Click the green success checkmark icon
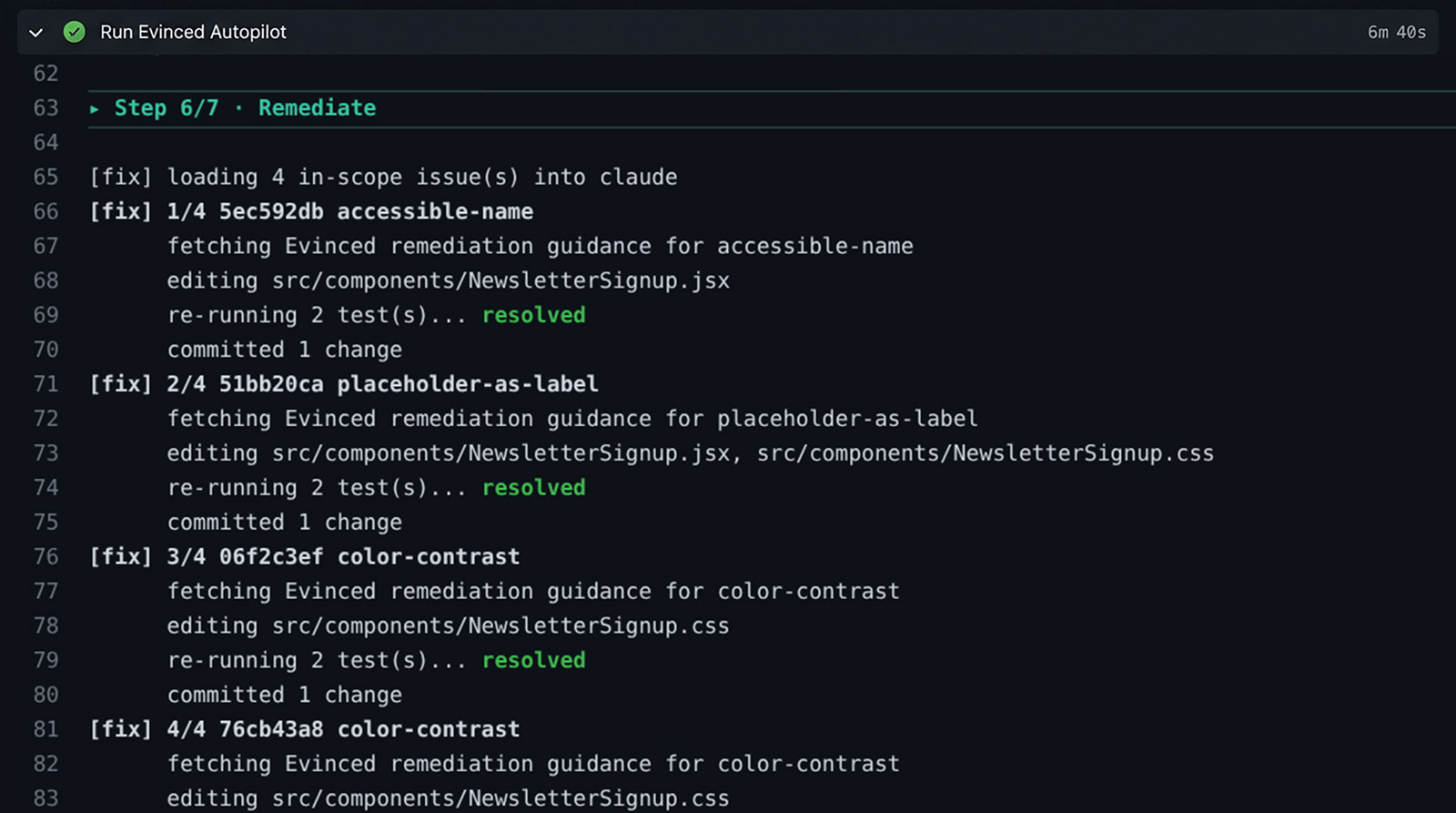Image resolution: width=1456 pixels, height=813 pixels. point(75,32)
